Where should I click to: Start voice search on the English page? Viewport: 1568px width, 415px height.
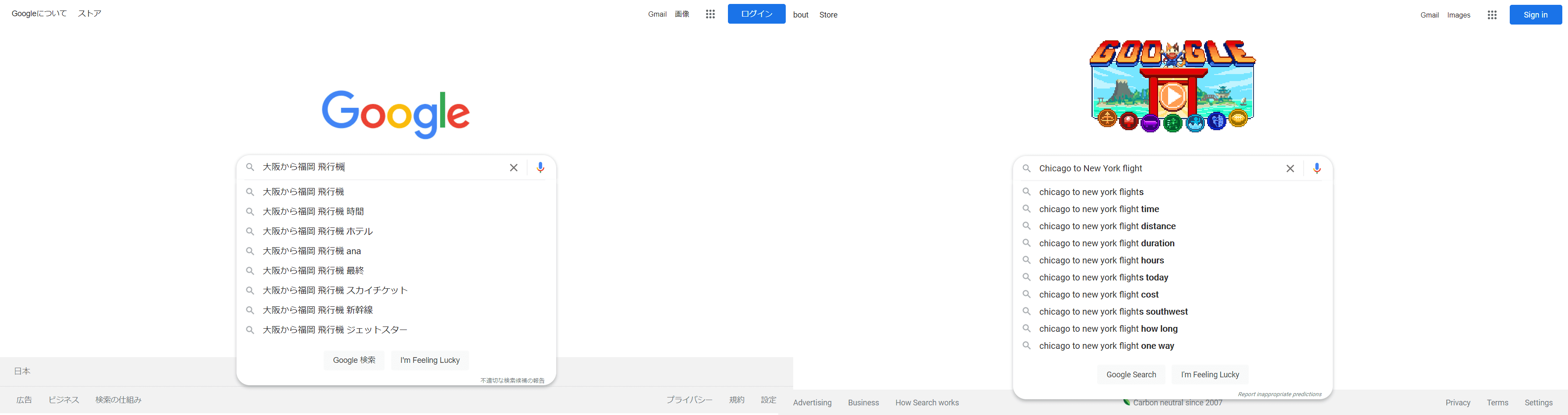(x=1316, y=168)
